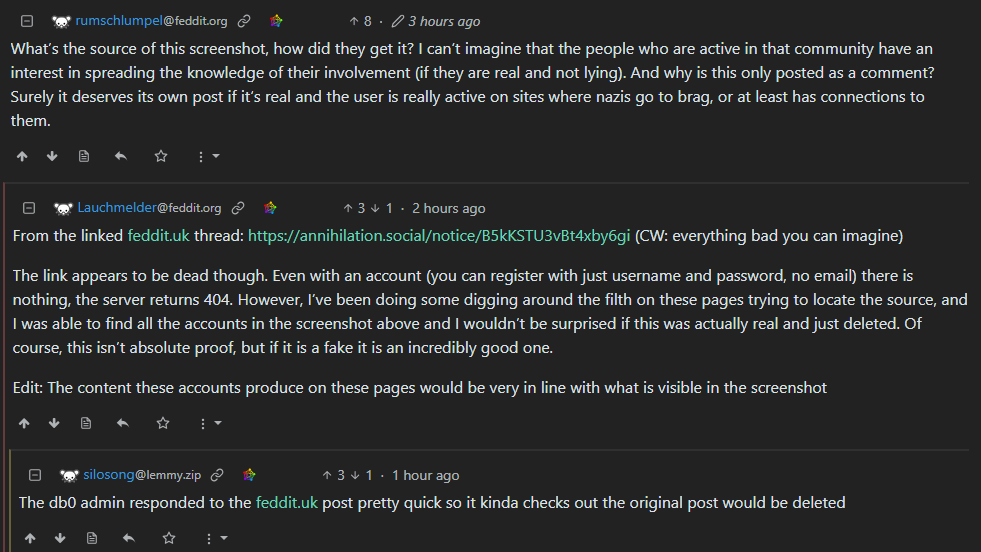Reply to Lauchmelder's comment

pyautogui.click(x=122, y=423)
